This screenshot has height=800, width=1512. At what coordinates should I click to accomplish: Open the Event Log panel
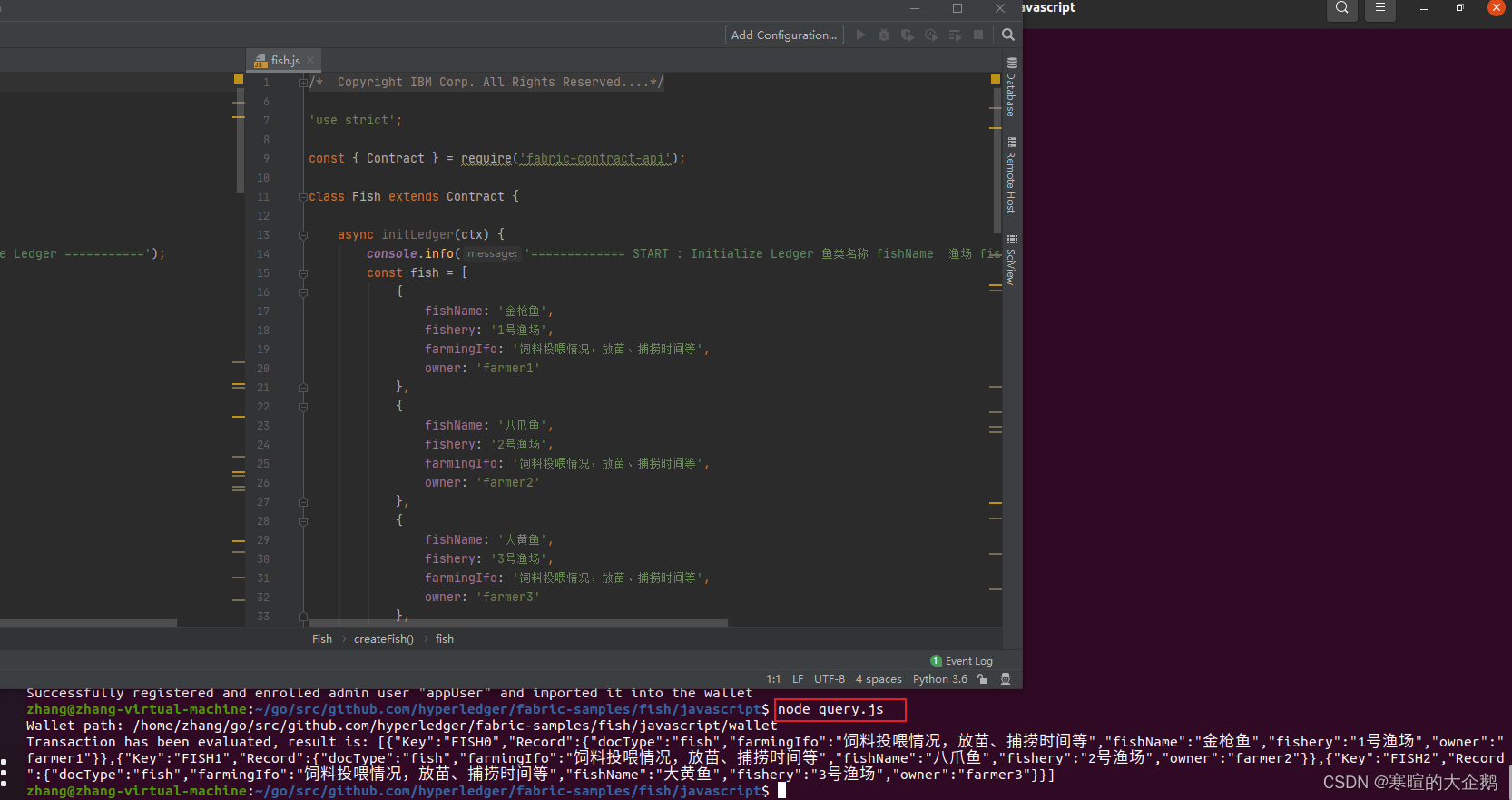pyautogui.click(x=962, y=661)
